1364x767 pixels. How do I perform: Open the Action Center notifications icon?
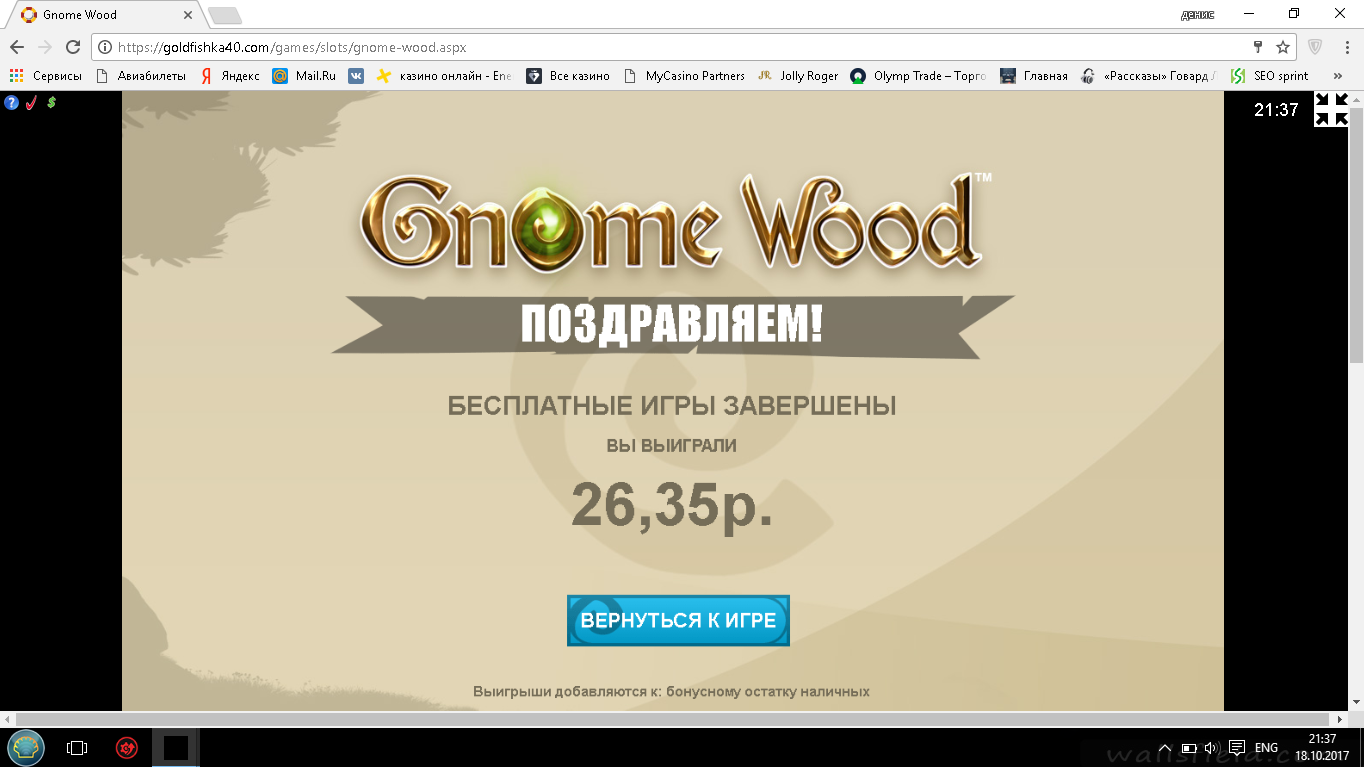pos(1237,748)
